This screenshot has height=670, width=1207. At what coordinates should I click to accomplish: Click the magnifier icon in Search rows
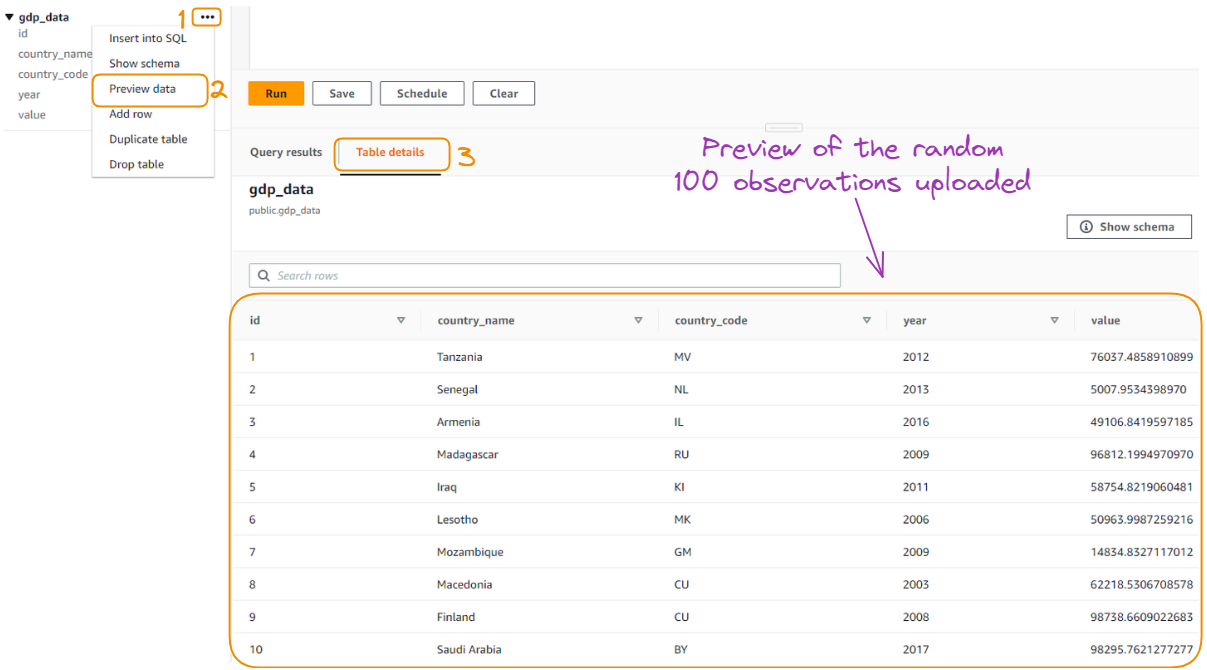(x=264, y=275)
